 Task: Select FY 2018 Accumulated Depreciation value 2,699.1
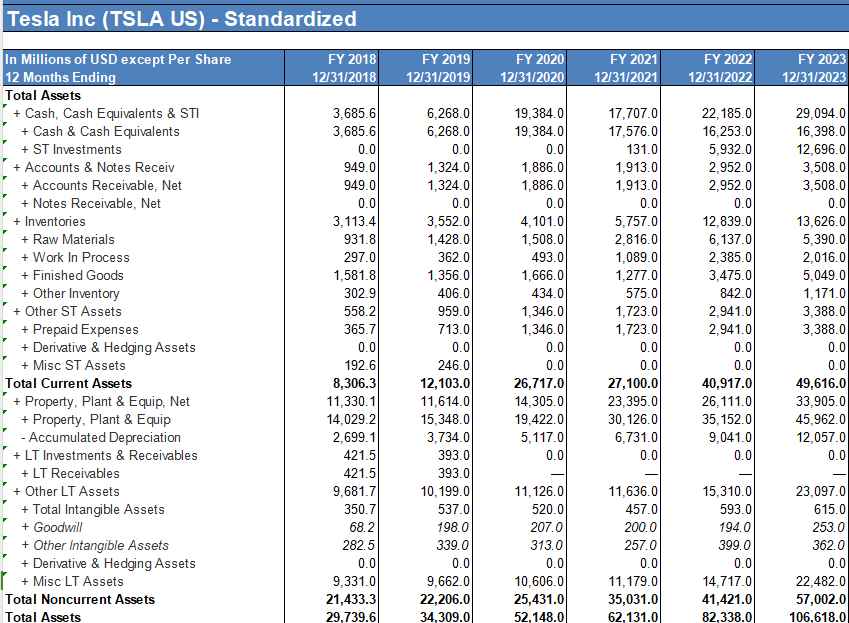(355, 437)
